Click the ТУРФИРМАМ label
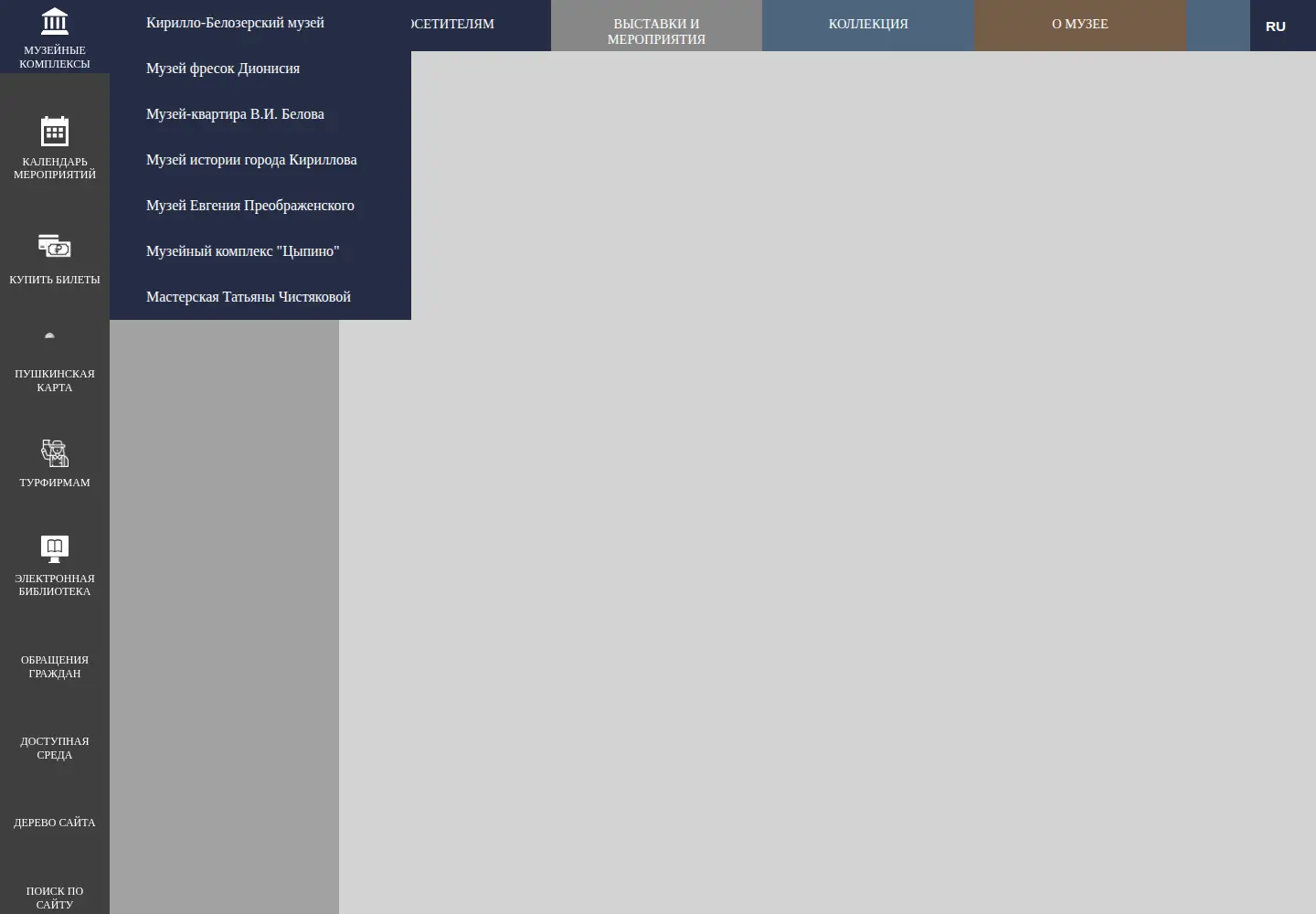This screenshot has height=914, width=1316. pos(55,483)
